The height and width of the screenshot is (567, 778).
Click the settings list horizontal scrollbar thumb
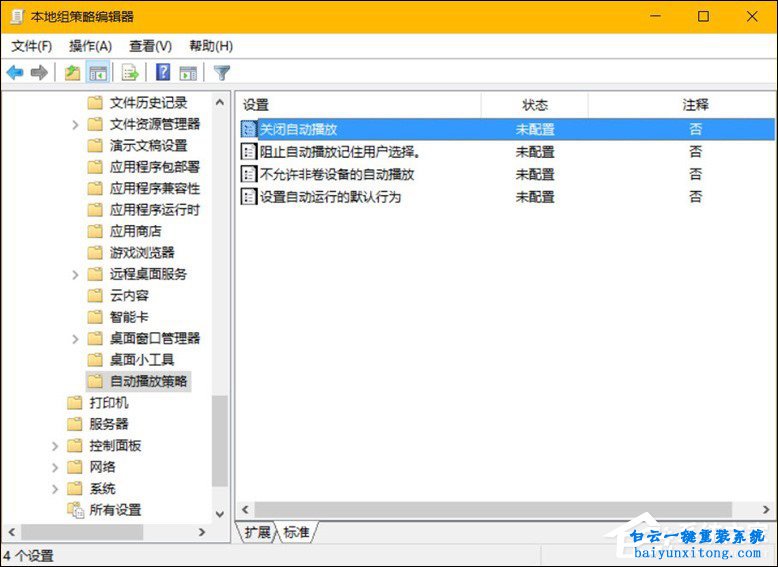point(493,509)
